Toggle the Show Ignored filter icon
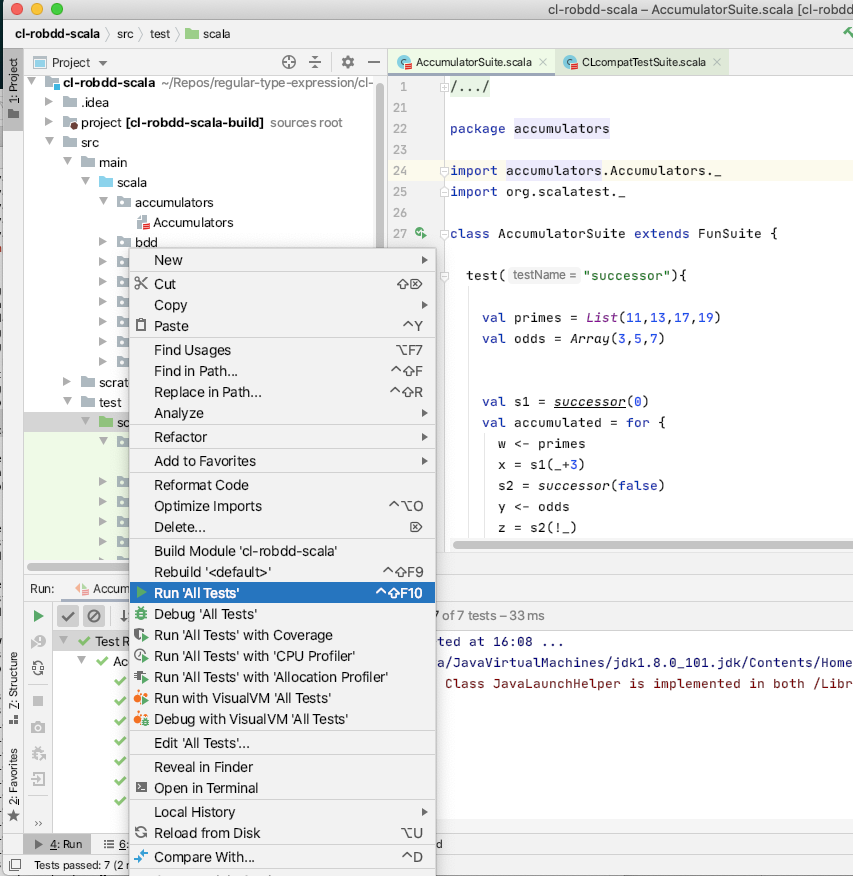 click(x=94, y=616)
